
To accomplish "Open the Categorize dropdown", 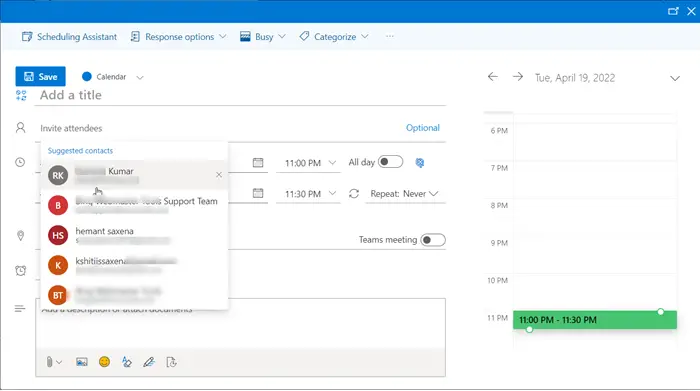I will click(x=334, y=37).
